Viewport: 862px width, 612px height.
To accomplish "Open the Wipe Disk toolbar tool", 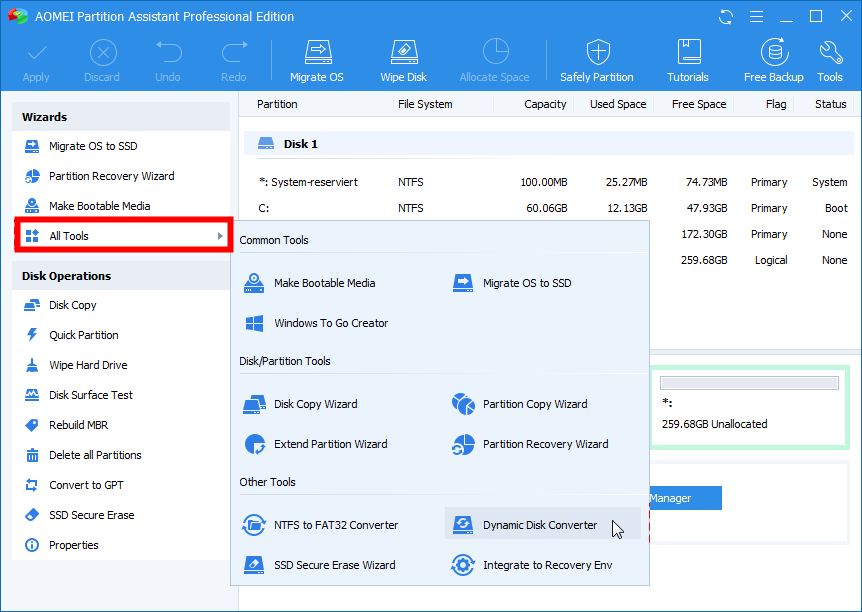I will click(x=404, y=60).
